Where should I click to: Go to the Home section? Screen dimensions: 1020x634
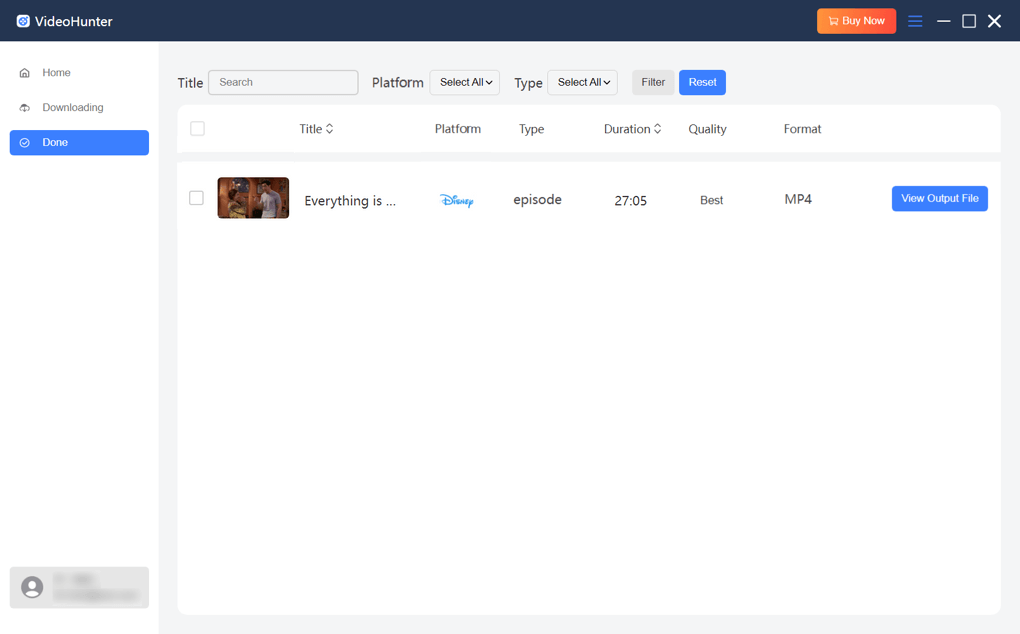[x=79, y=73]
